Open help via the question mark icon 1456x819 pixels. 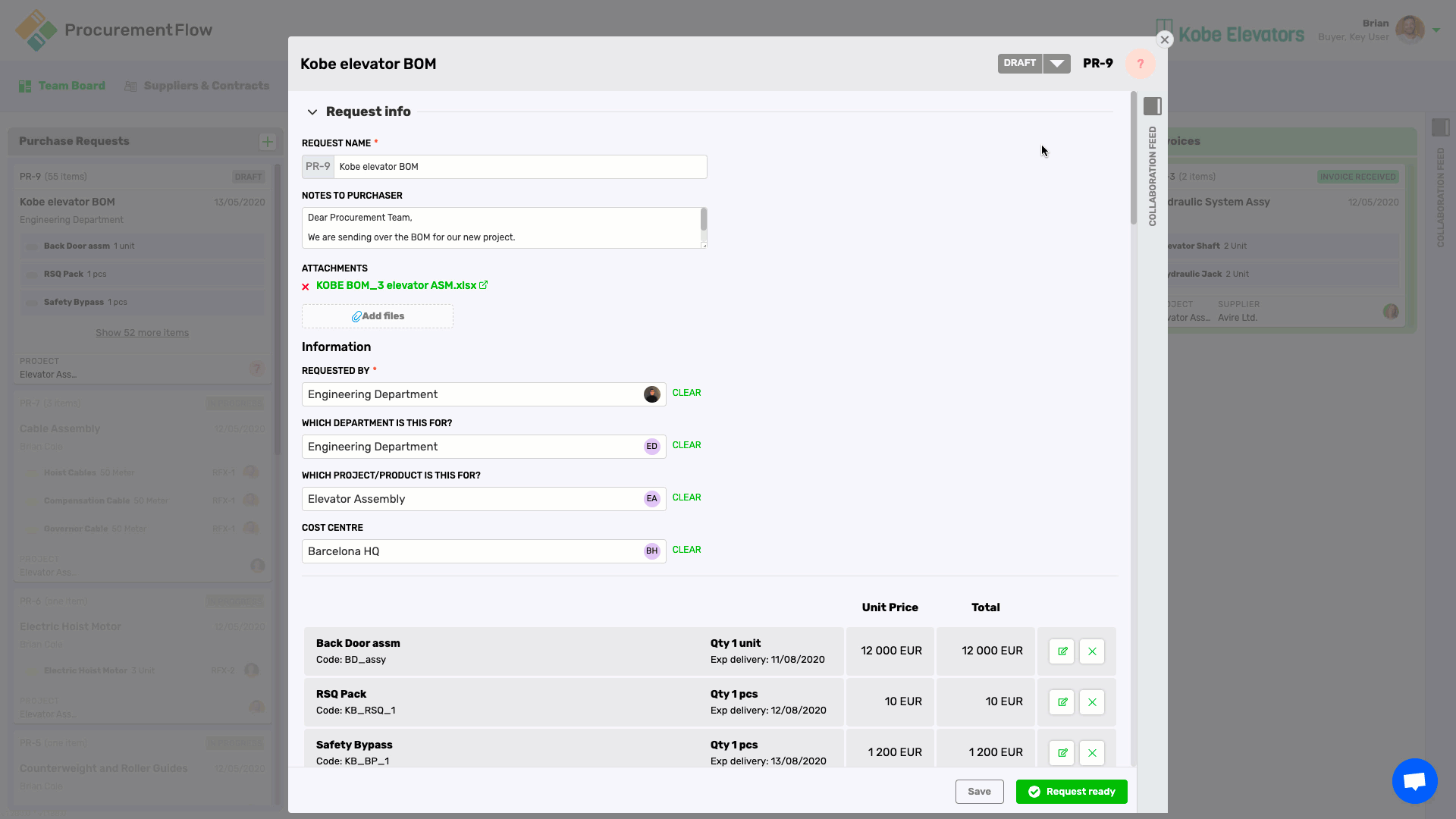point(1140,64)
